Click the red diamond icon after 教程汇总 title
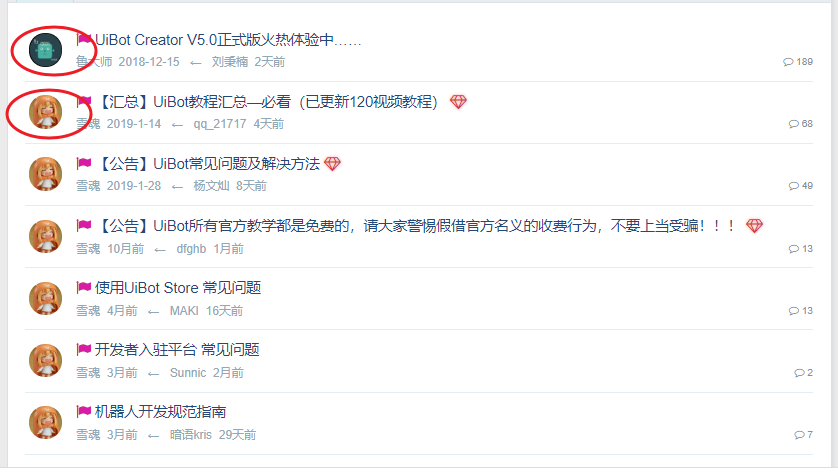The height and width of the screenshot is (472, 838). [458, 102]
